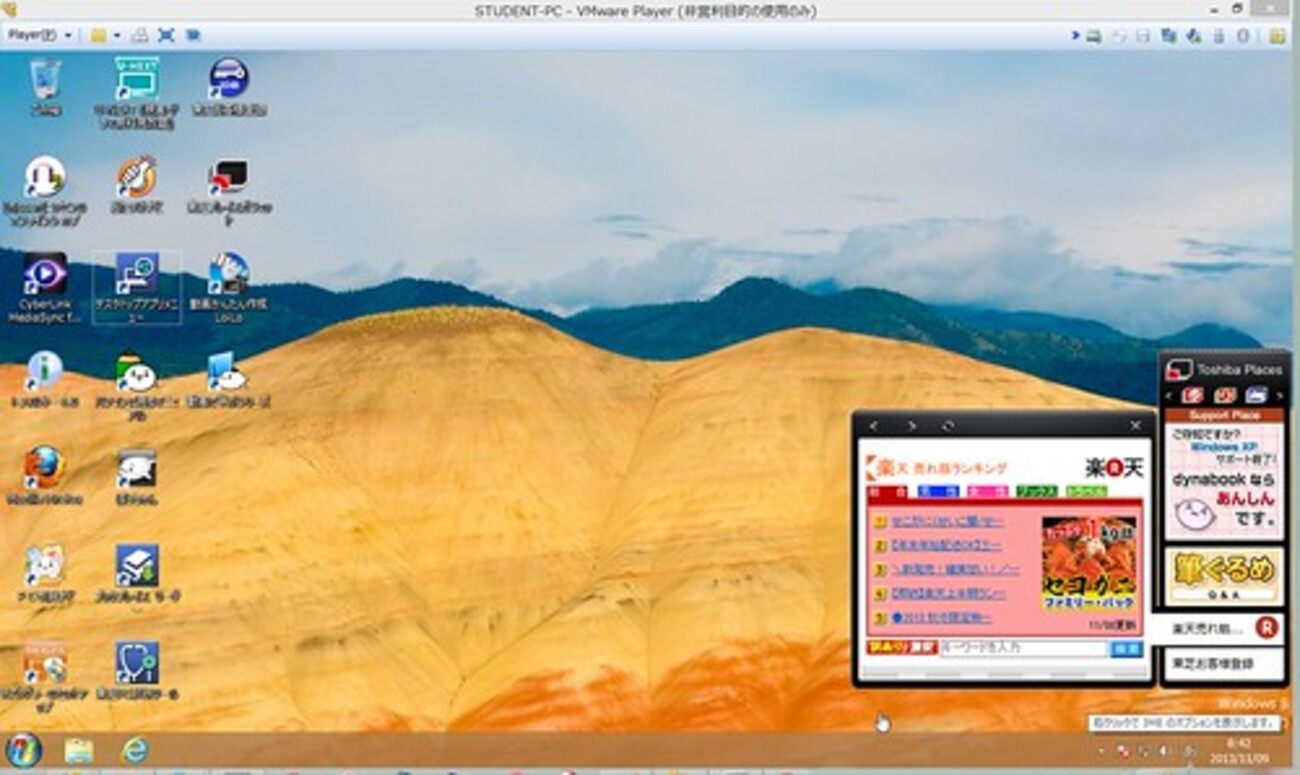
Task: Click the blue Toshiba Places category icon
Action: coord(1256,396)
